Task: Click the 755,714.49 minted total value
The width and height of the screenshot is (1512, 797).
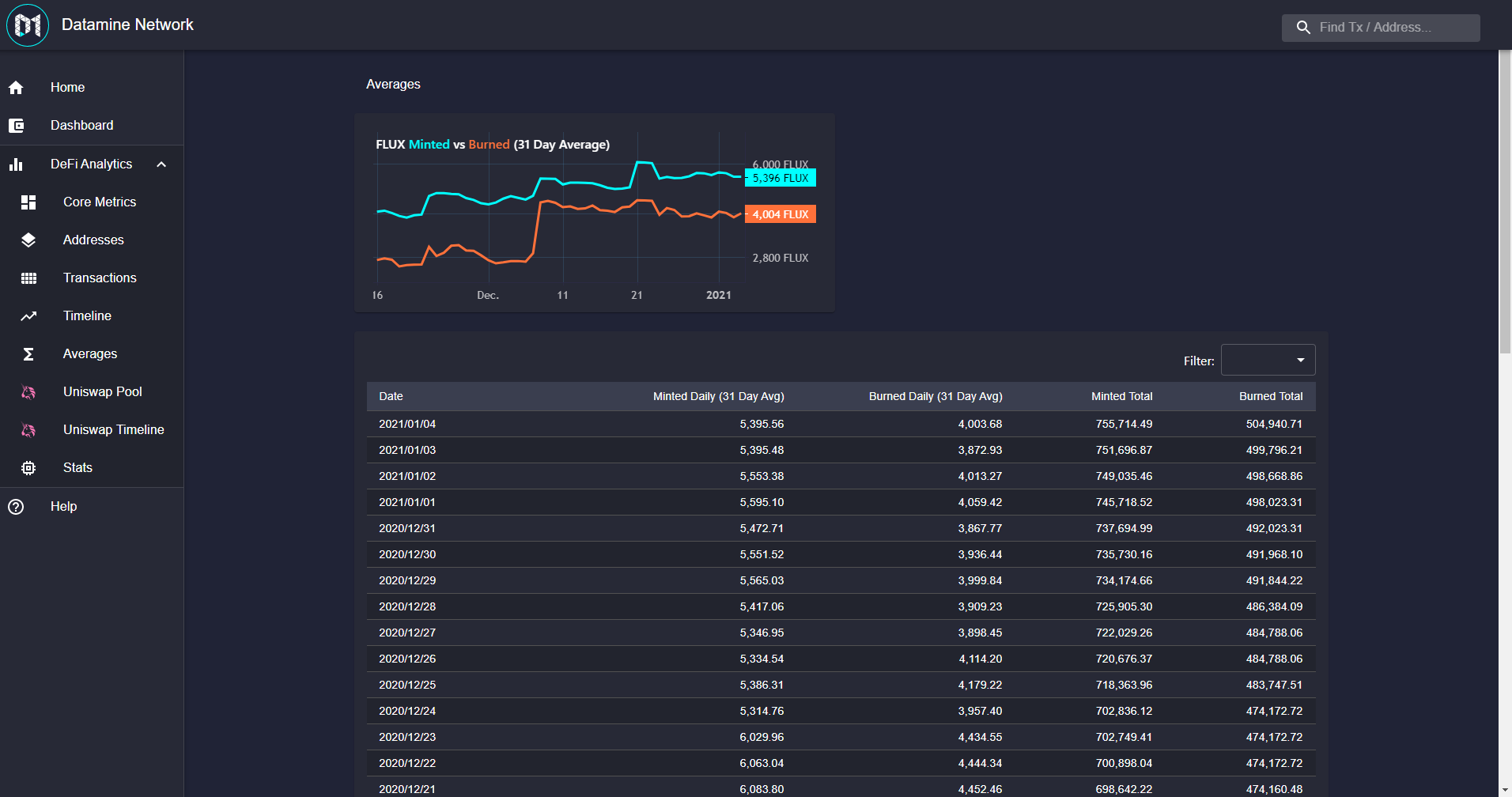Action: click(1124, 424)
